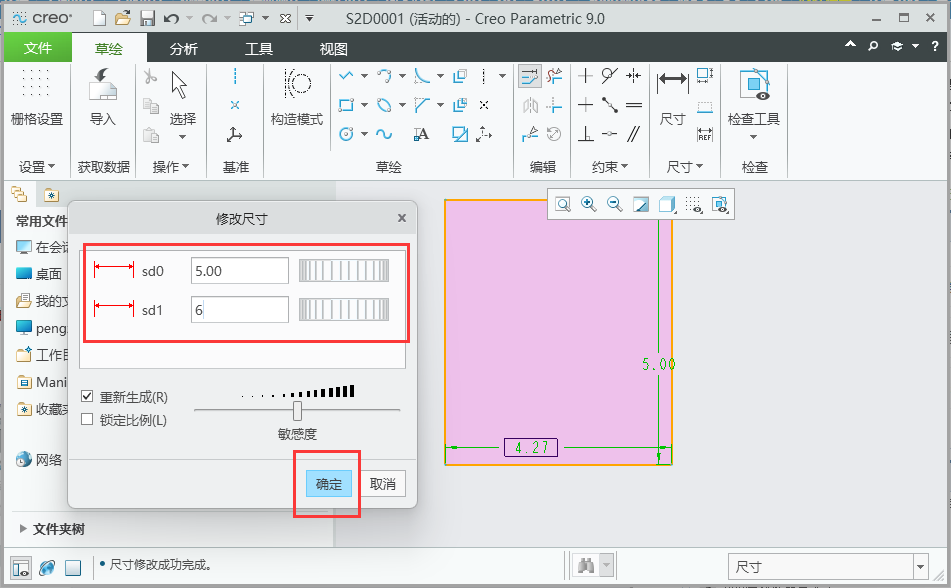Viewport: 951px width, 588px height.
Task: Select the sketch Text tool
Action: pos(422,134)
